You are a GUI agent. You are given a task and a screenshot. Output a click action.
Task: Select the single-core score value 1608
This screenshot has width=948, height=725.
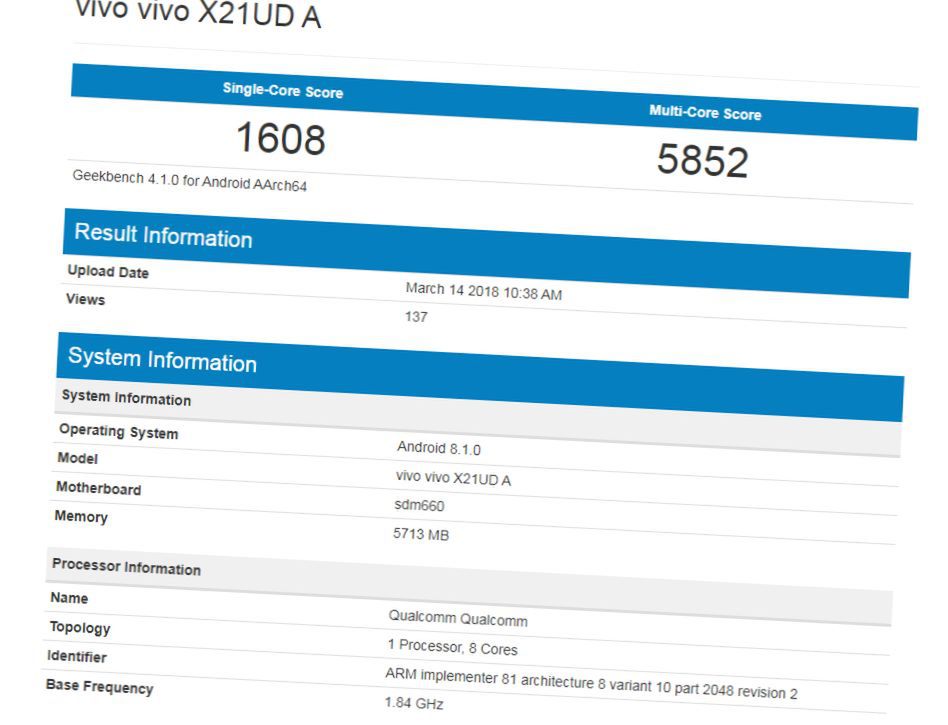[281, 138]
